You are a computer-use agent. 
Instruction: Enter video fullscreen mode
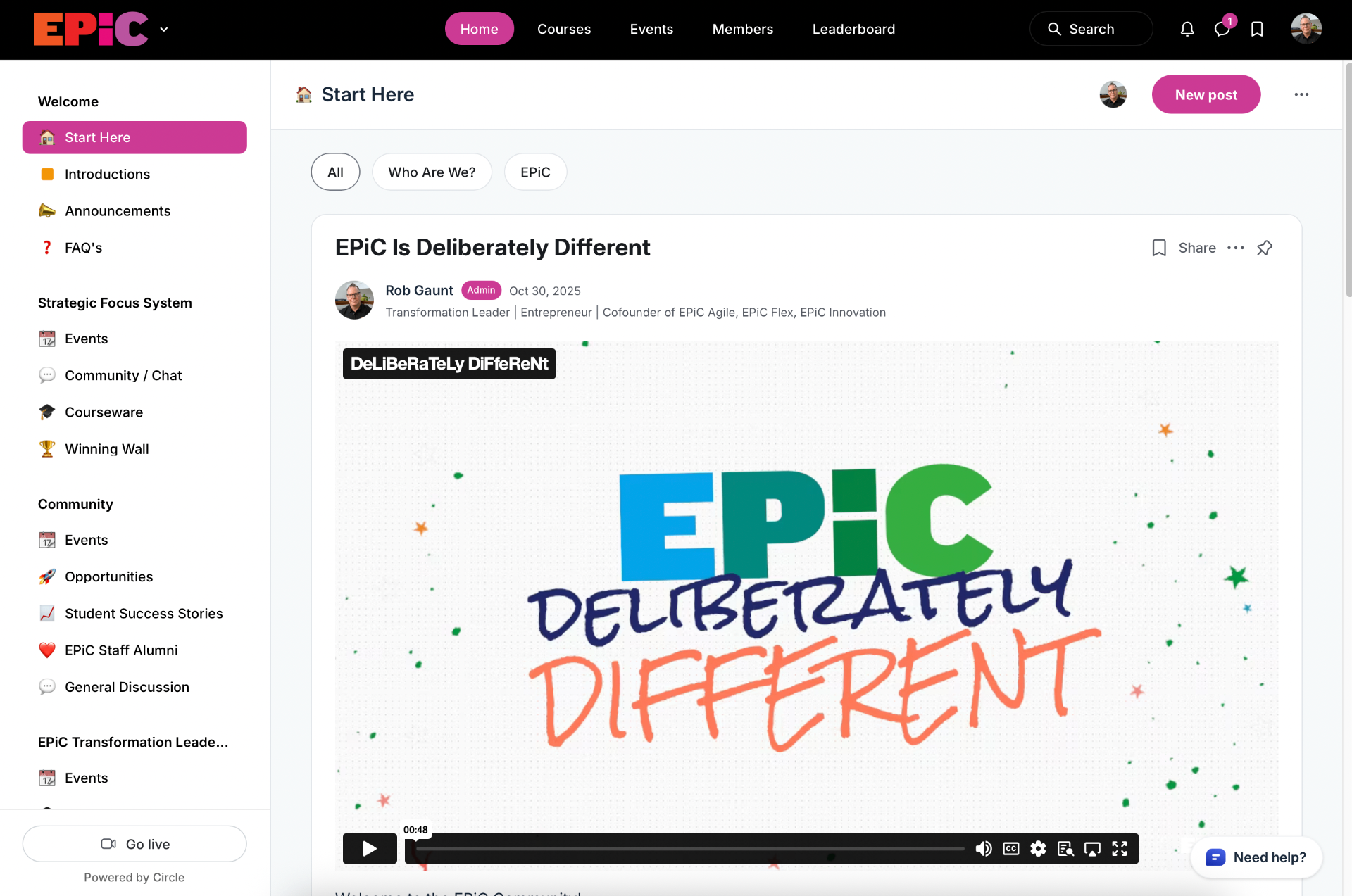pos(1120,849)
